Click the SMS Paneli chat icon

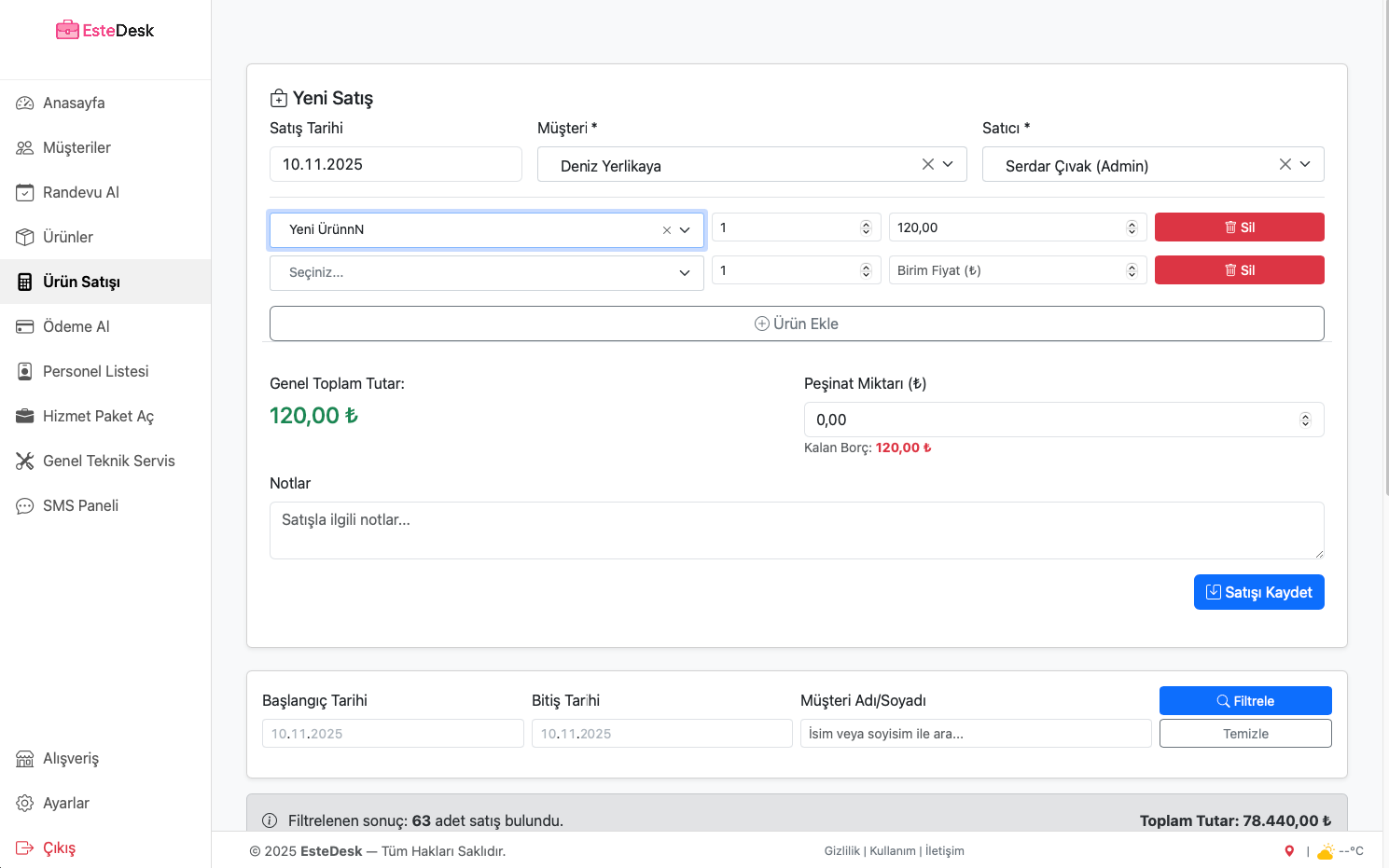[x=25, y=505]
